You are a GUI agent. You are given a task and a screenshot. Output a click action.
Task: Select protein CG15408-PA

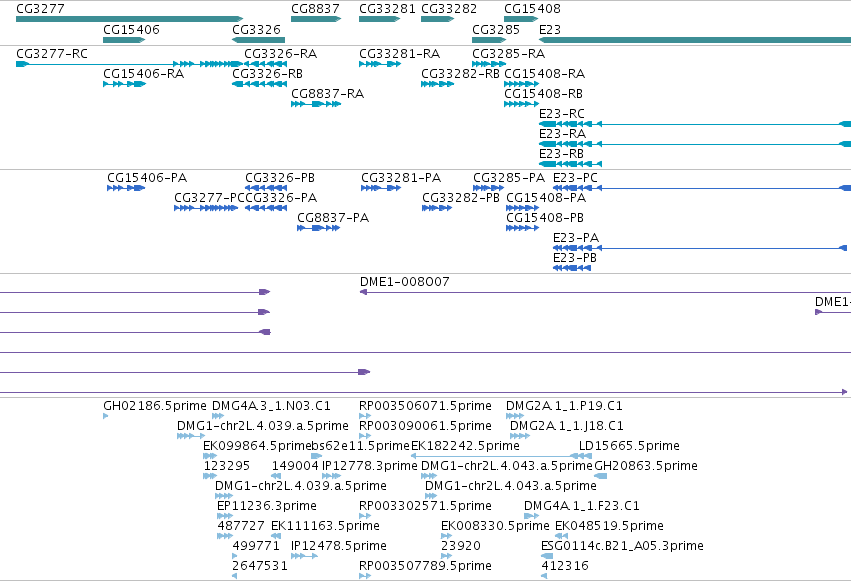click(522, 208)
